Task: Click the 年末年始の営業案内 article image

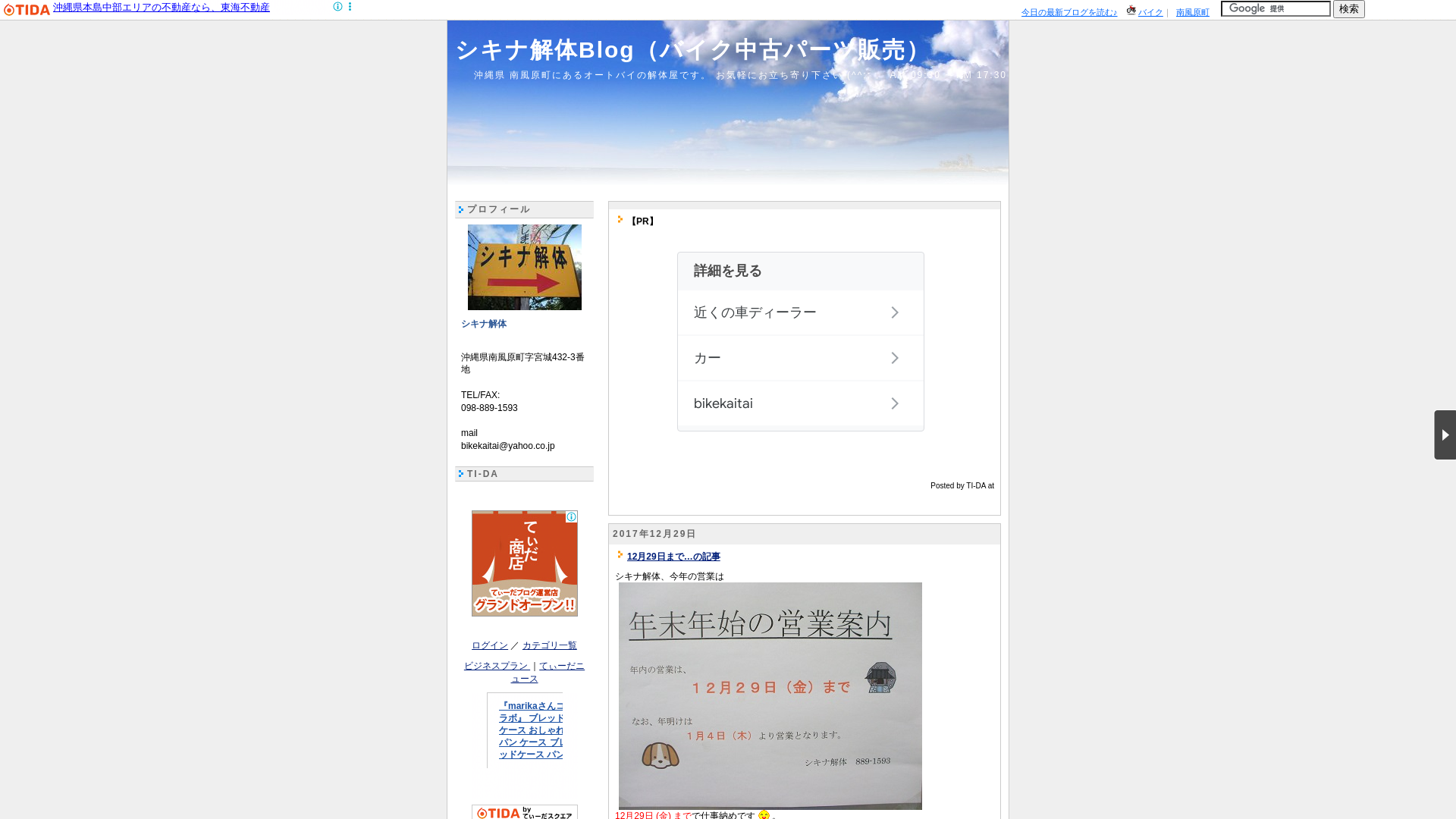Action: [x=770, y=695]
